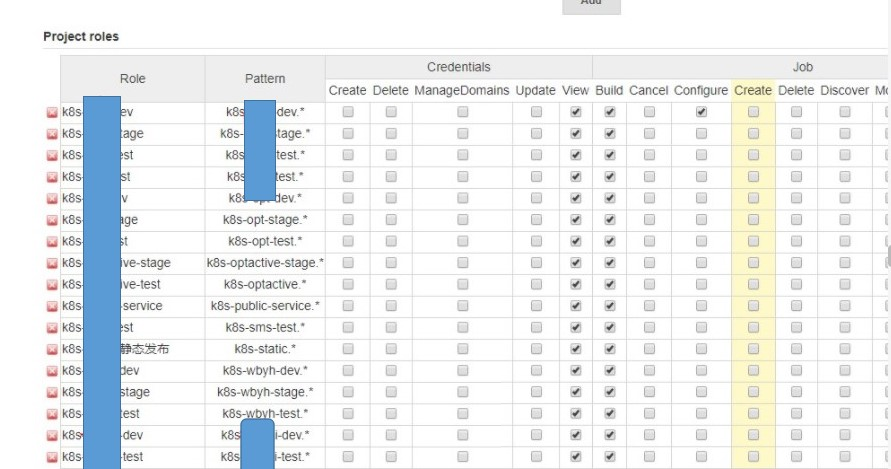Viewport: 891px width, 469px height.
Task: Enable Job Create for k8s-optactive-stage.* row
Action: 753,263
